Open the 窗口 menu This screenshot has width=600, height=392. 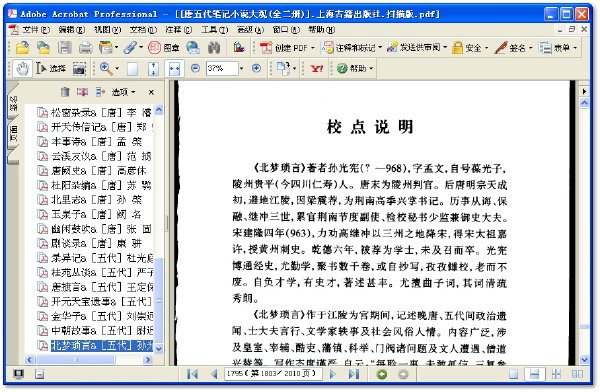click(x=286, y=29)
